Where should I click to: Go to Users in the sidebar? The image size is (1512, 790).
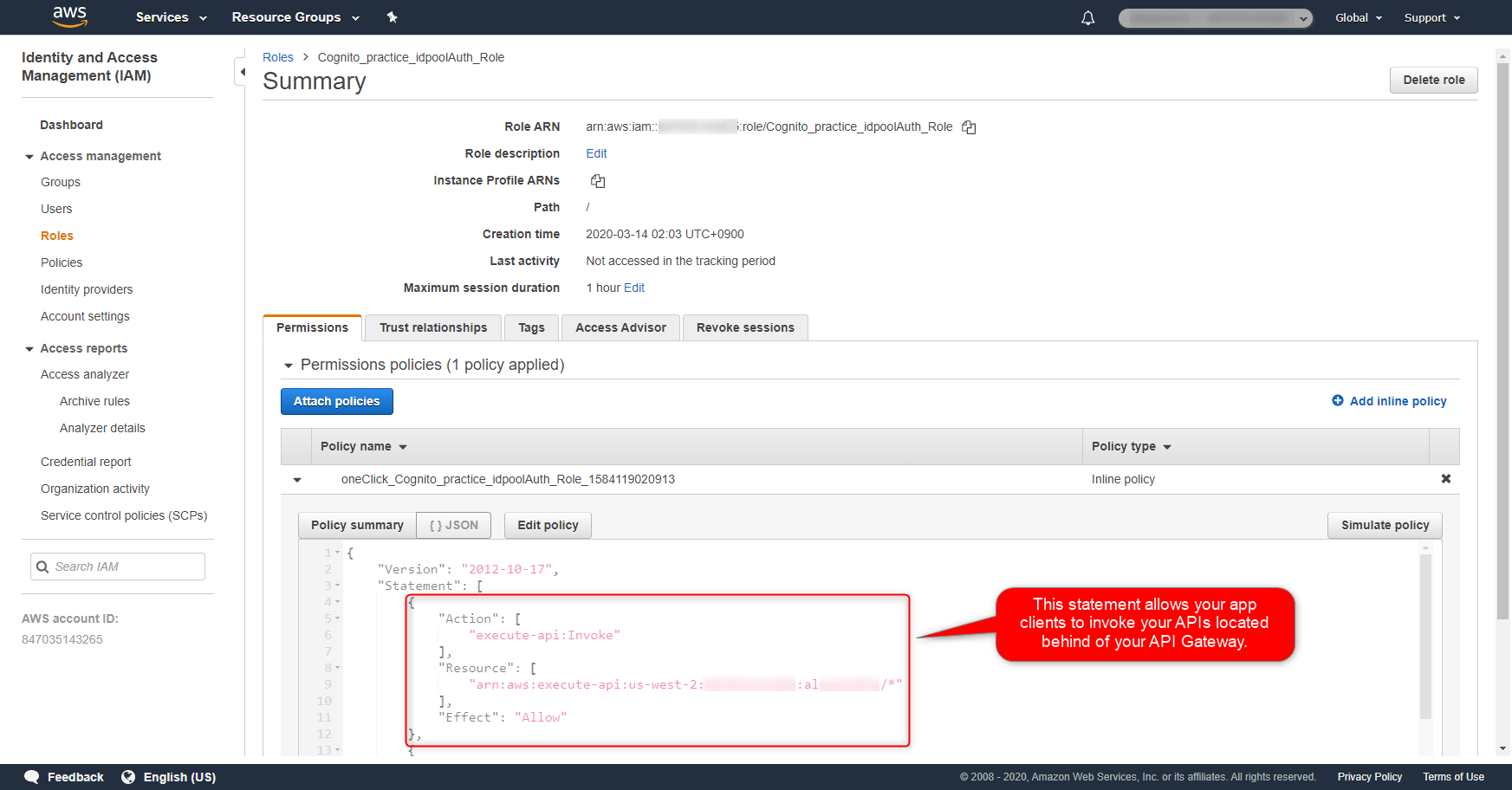(x=56, y=209)
